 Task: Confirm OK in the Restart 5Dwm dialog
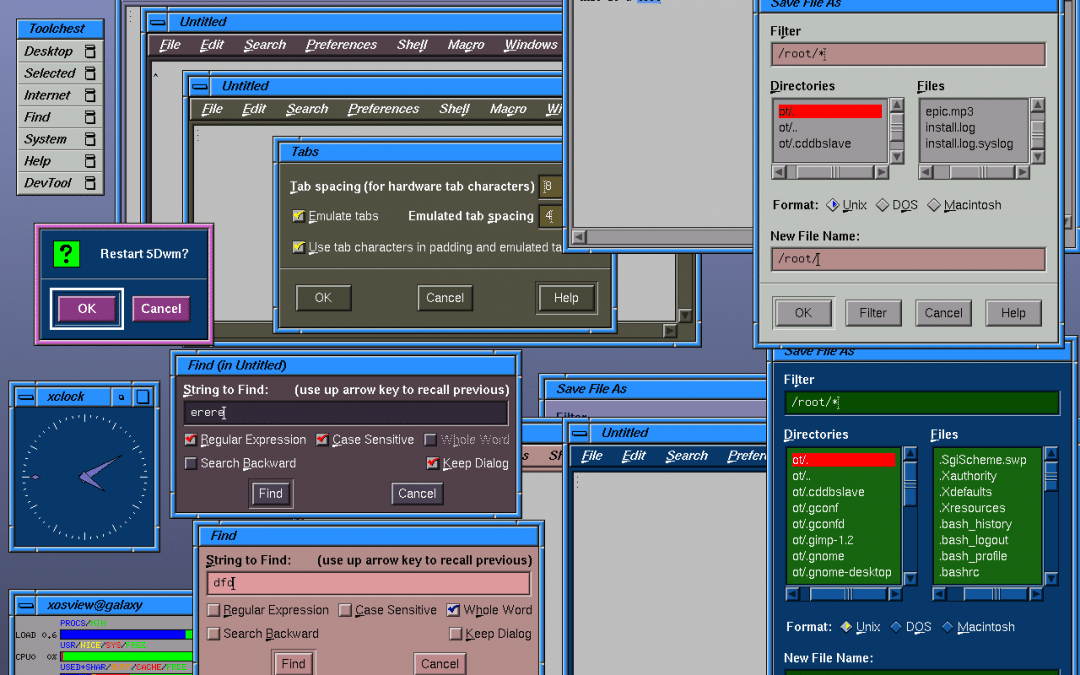87,309
